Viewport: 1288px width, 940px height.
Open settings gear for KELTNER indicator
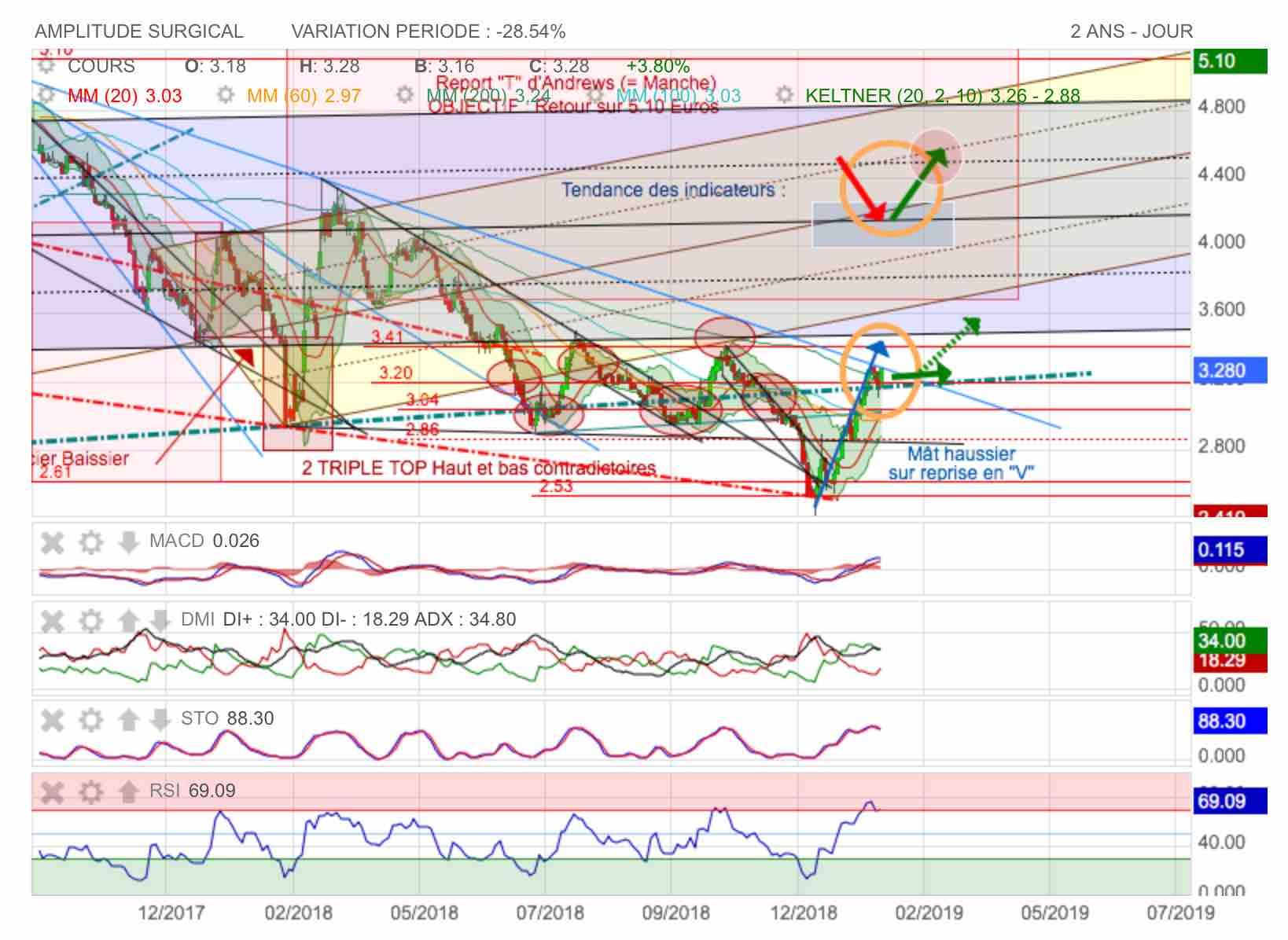784,96
